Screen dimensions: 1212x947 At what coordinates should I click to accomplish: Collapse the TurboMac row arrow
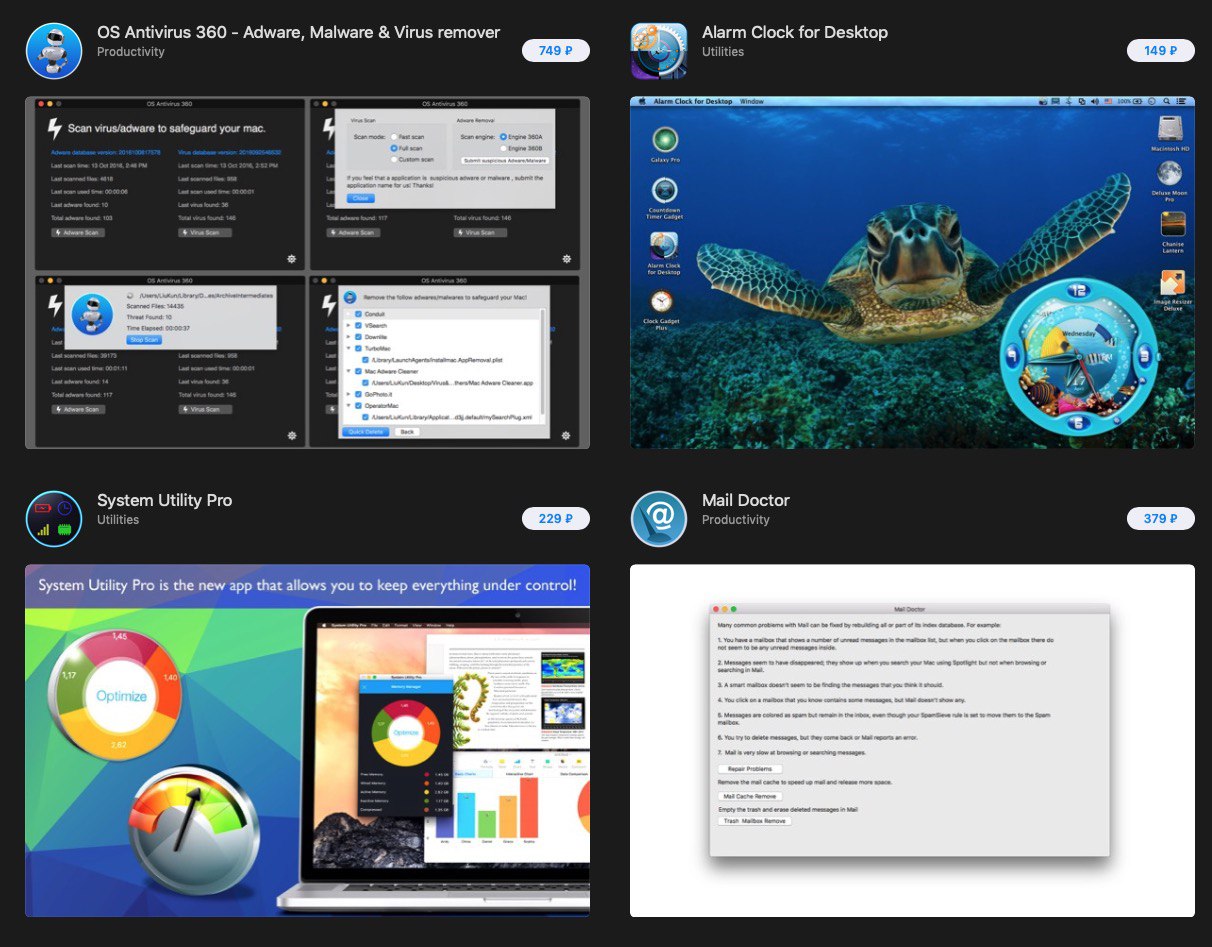[x=349, y=348]
